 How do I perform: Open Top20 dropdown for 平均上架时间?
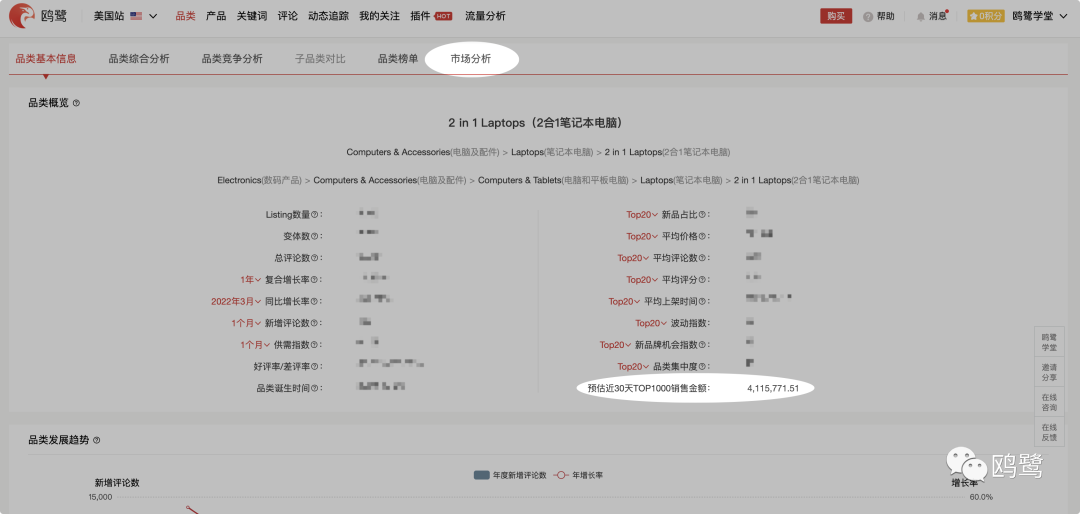click(624, 302)
